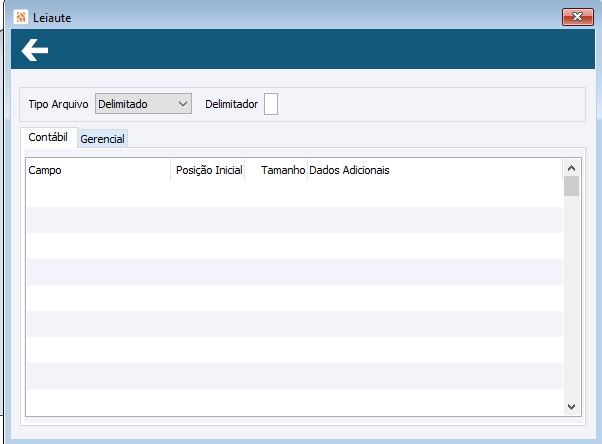602x444 pixels.
Task: Switch to the Gerencial tab
Action: [103, 139]
